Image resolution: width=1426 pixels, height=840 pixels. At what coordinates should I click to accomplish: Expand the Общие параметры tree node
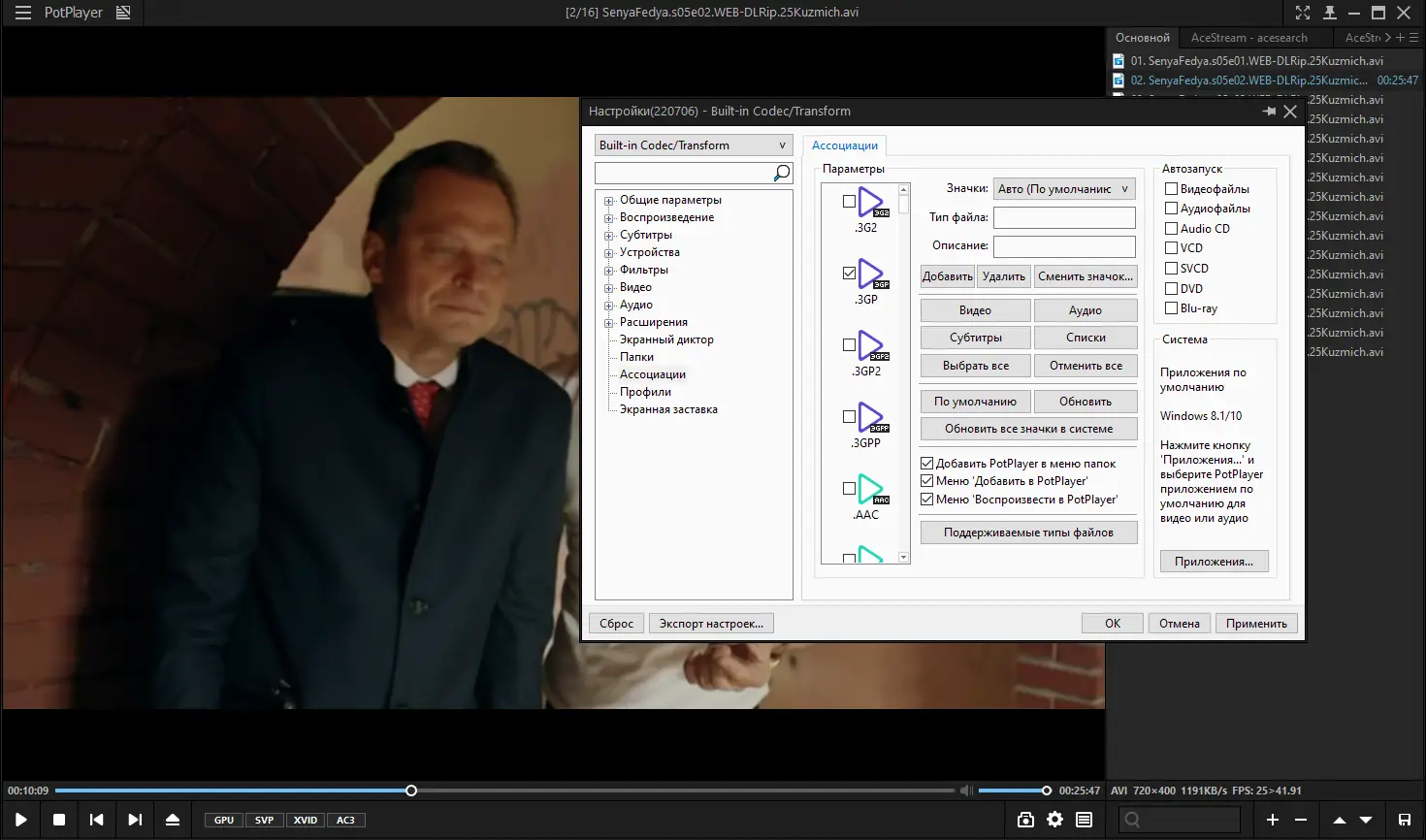click(609, 201)
